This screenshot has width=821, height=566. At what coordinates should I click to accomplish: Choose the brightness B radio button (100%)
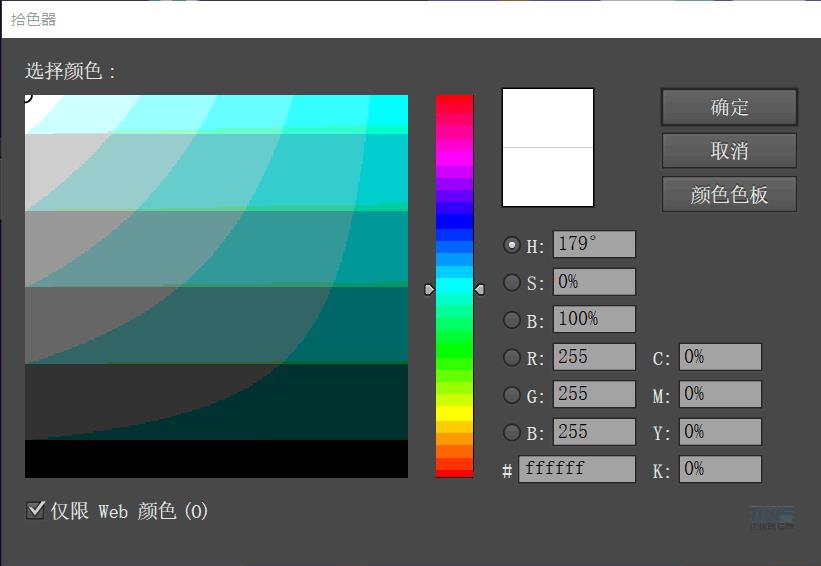pyautogui.click(x=512, y=320)
